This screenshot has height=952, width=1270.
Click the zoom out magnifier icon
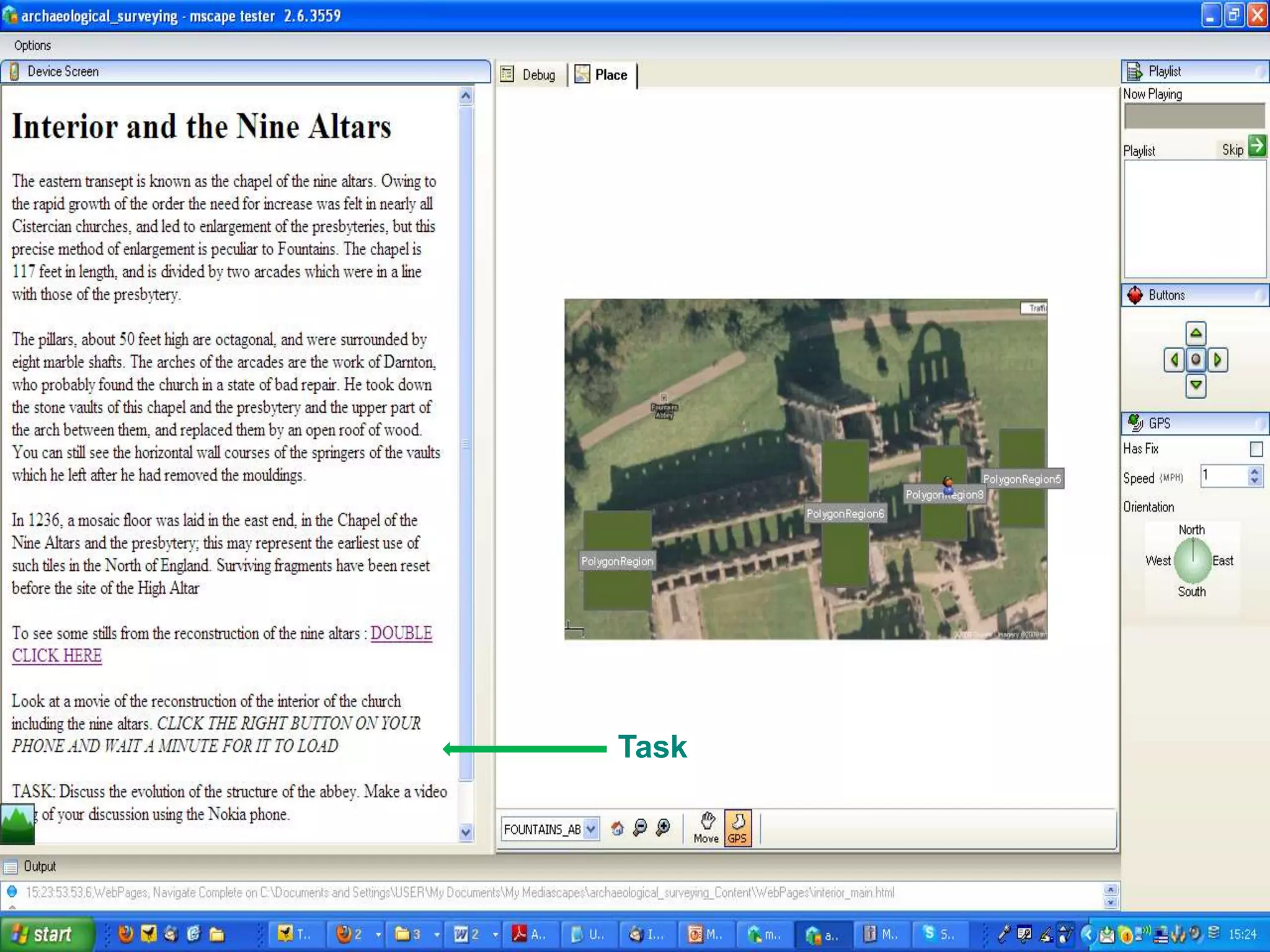[x=640, y=828]
